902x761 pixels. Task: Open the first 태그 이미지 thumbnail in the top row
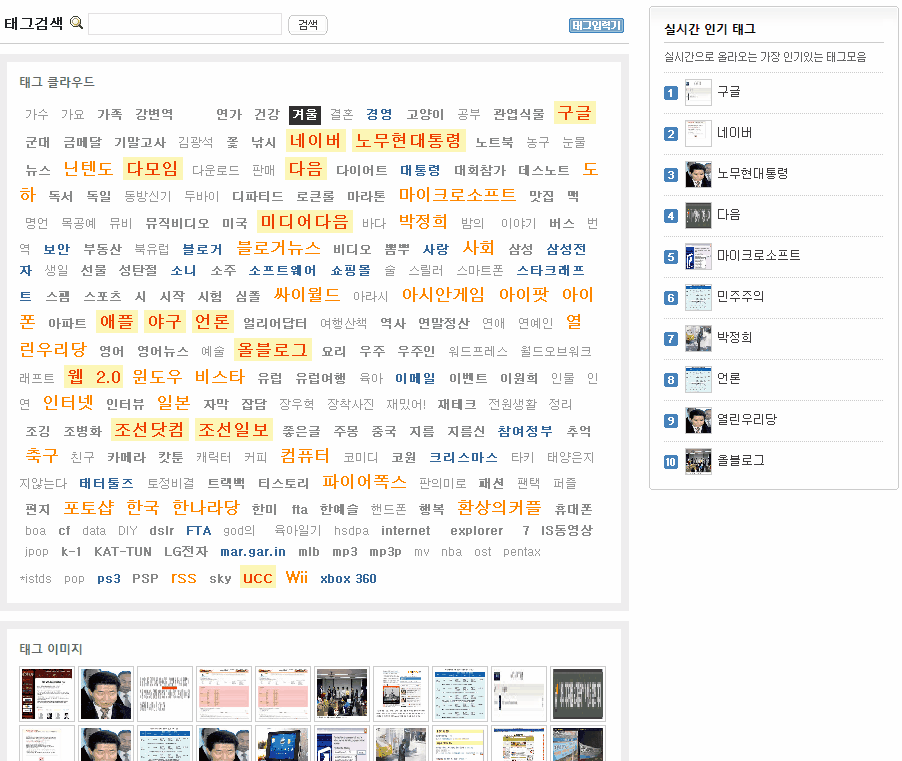47,694
